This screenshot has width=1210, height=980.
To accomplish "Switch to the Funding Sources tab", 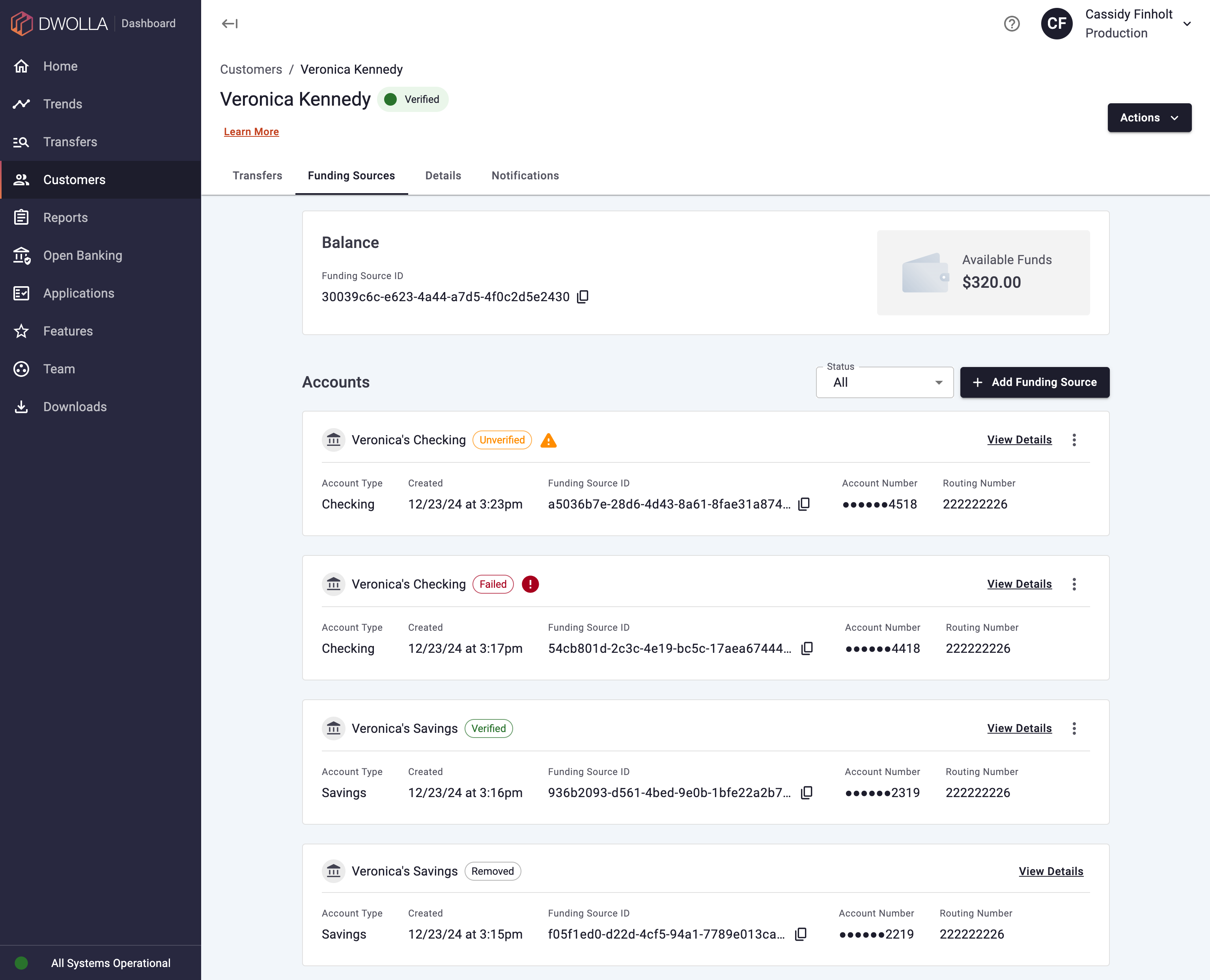I will 351,175.
